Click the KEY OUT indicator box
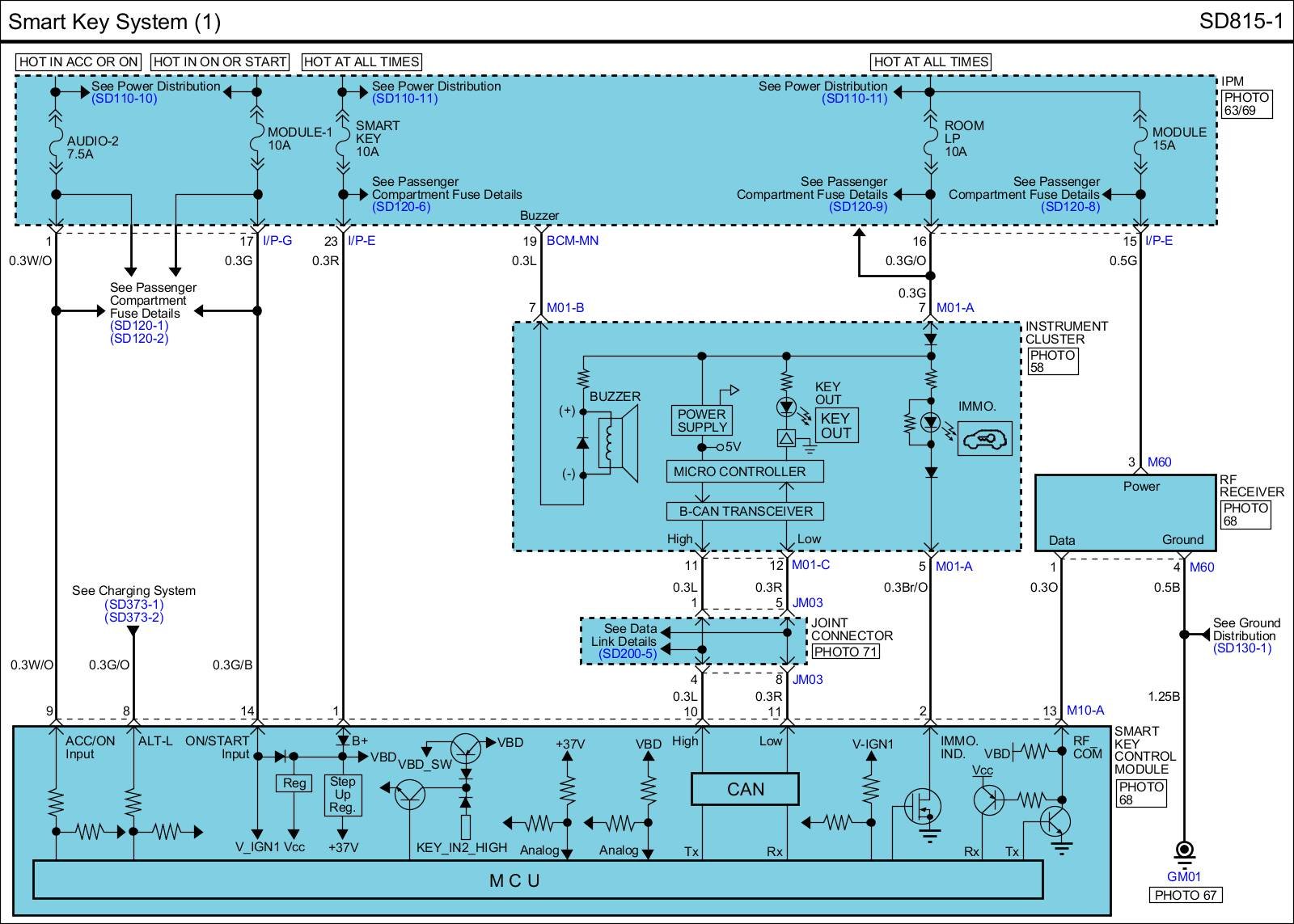 coord(835,425)
